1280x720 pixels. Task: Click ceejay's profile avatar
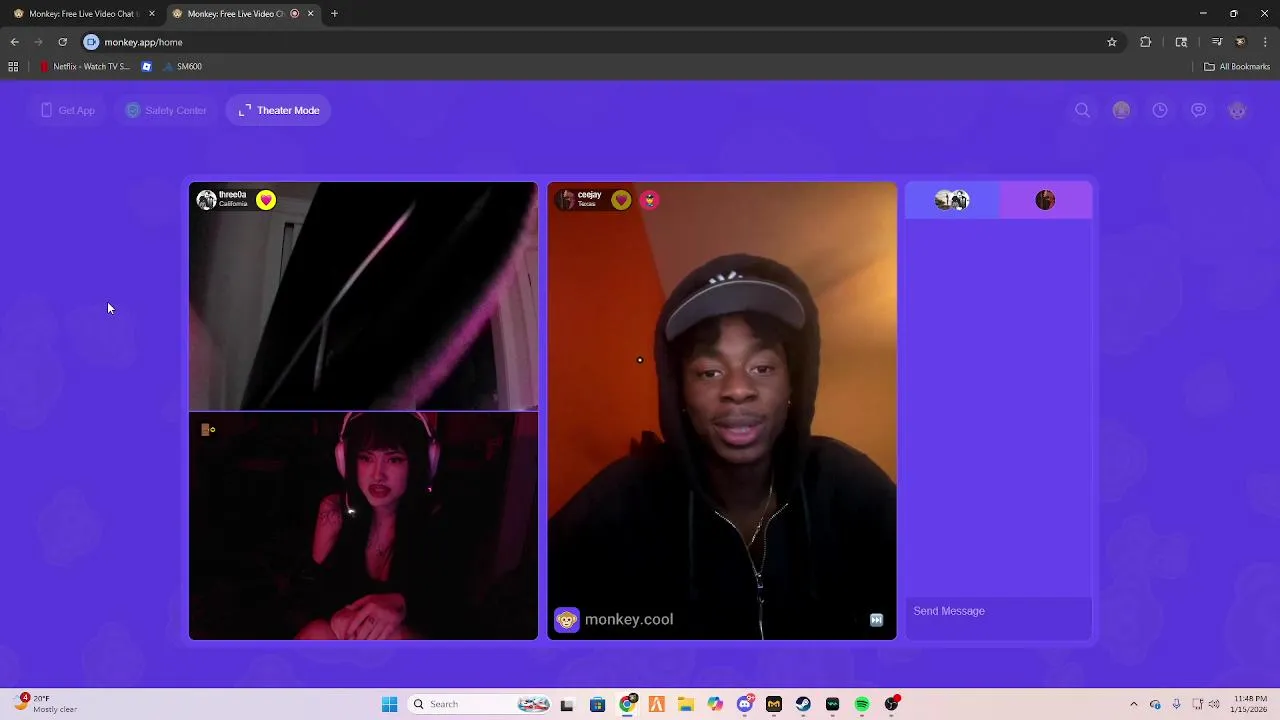pyautogui.click(x=566, y=200)
